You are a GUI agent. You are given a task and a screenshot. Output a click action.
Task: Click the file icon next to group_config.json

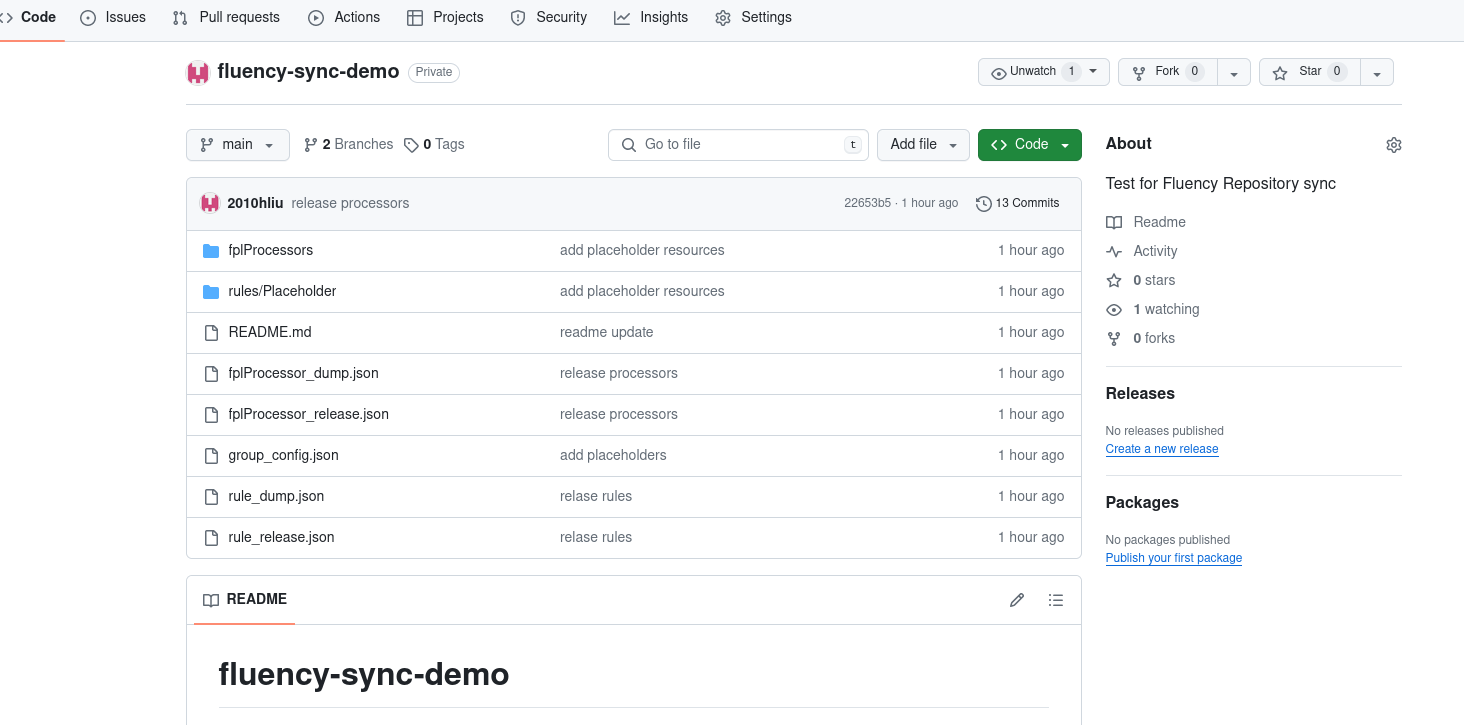coord(211,455)
